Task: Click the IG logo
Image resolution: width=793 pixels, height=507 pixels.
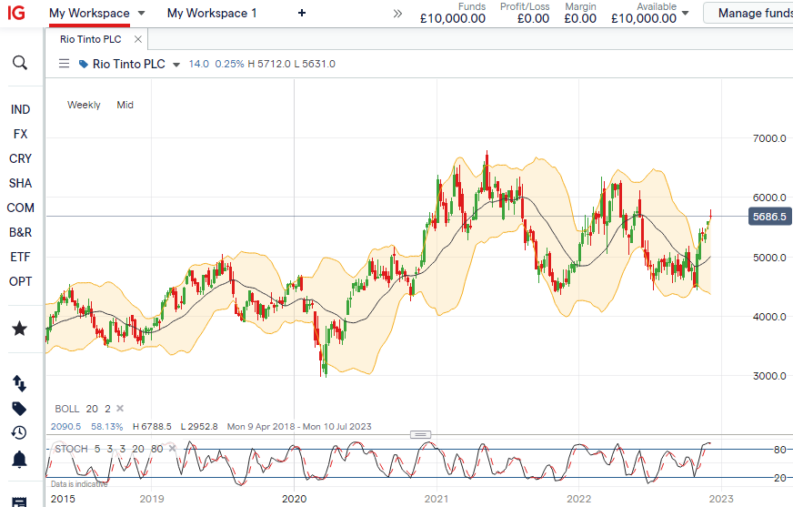Action: (x=16, y=12)
